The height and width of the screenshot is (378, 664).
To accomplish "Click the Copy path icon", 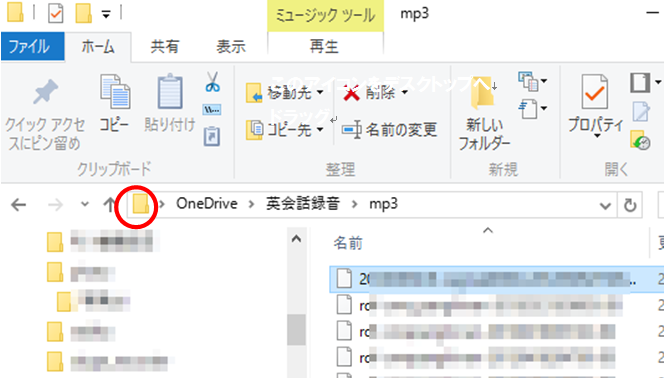I will [x=212, y=110].
